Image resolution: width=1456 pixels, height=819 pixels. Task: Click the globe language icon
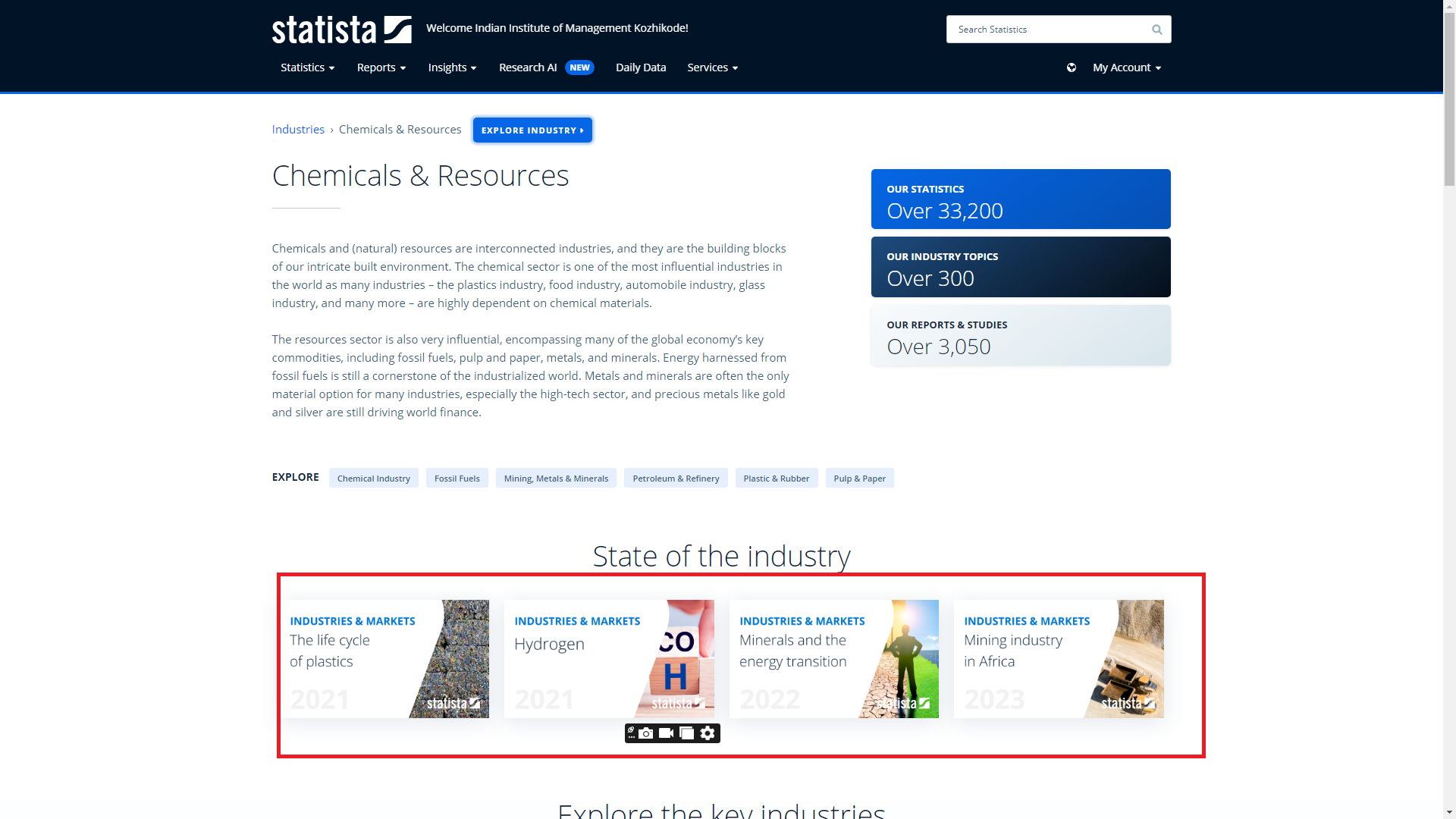[x=1072, y=67]
